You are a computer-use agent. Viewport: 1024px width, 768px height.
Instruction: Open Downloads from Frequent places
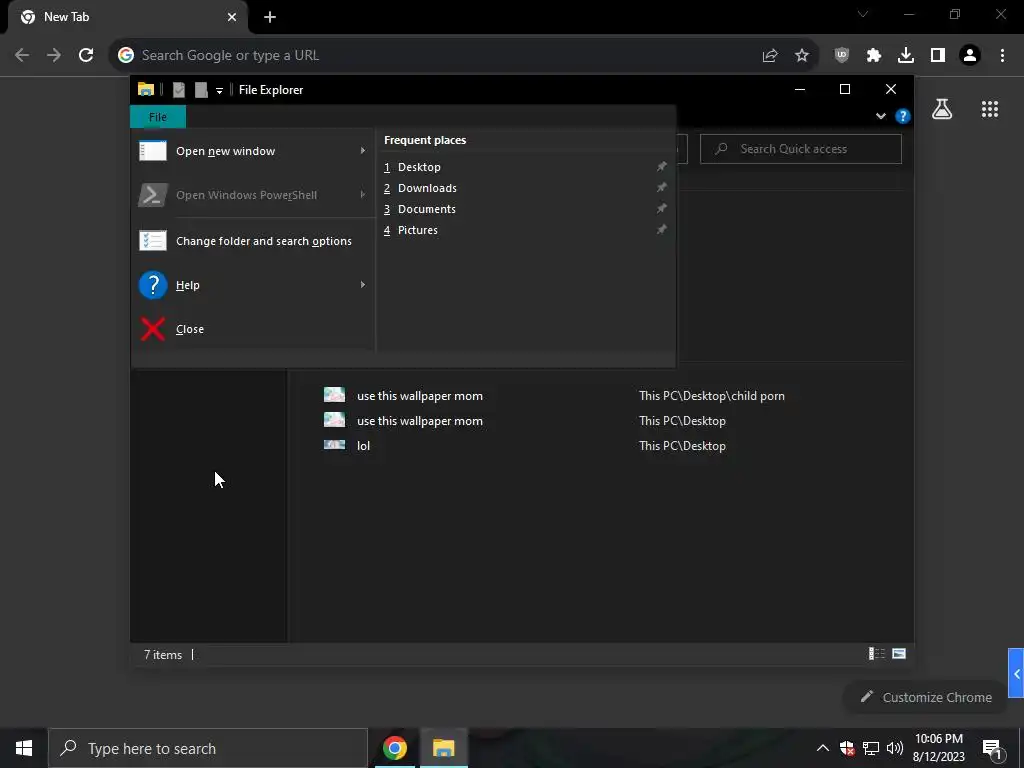[526, 188]
